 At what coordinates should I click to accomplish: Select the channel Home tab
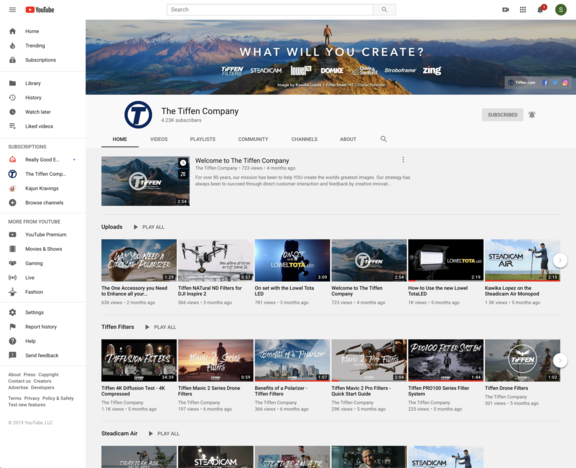tap(120, 139)
